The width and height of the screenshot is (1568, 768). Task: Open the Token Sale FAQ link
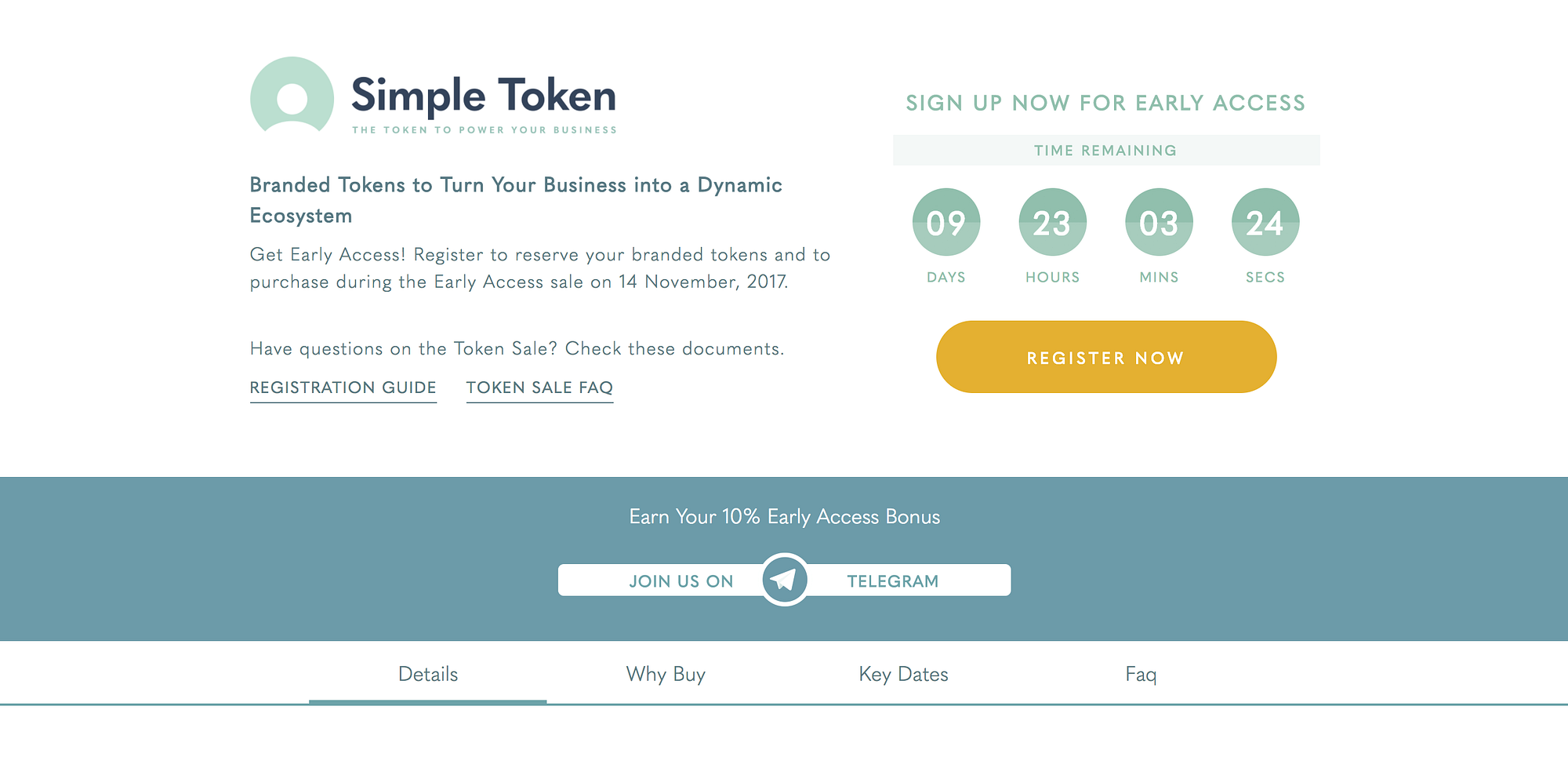pos(539,388)
